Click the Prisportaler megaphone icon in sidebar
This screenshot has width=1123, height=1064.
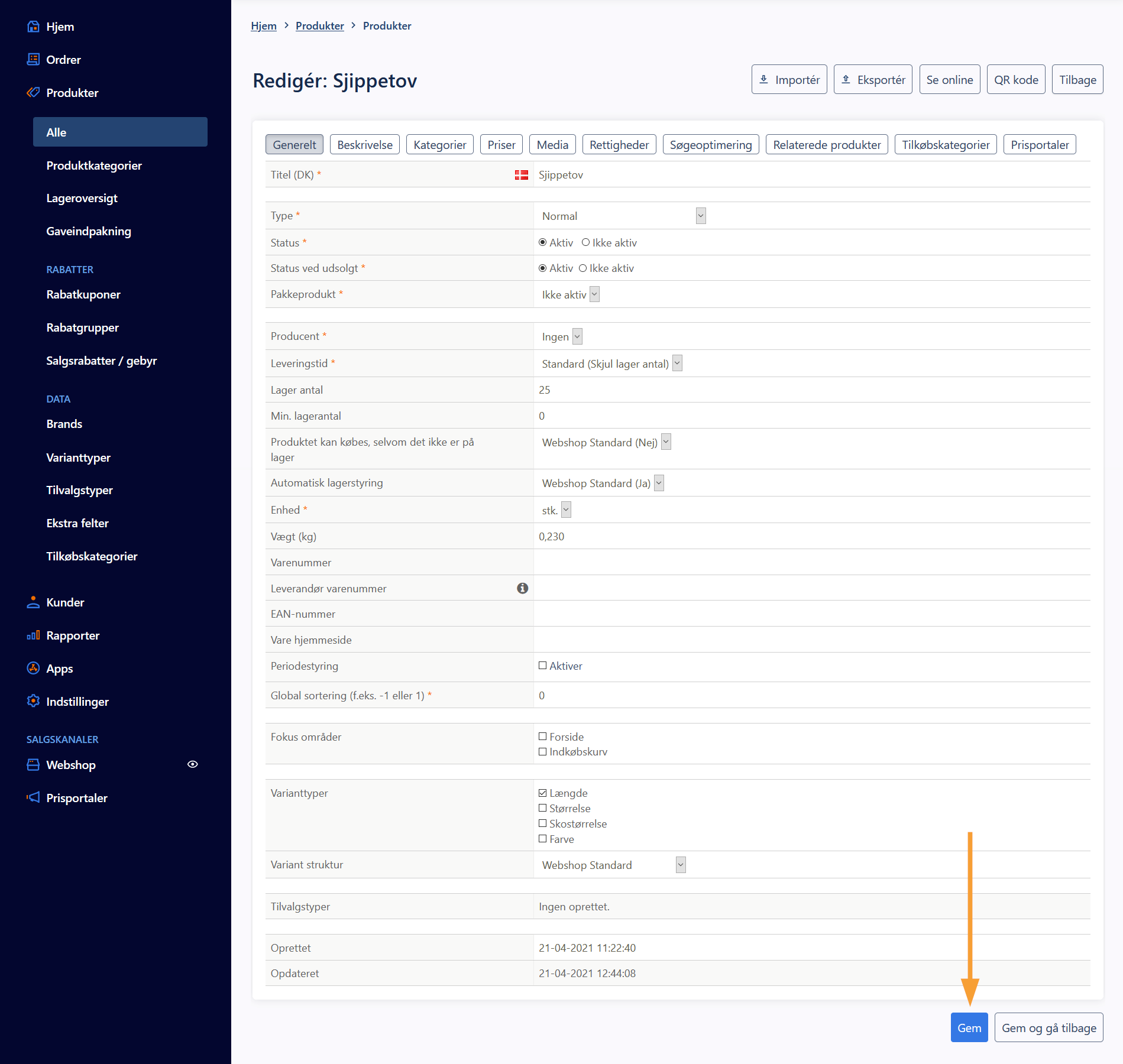click(x=33, y=797)
